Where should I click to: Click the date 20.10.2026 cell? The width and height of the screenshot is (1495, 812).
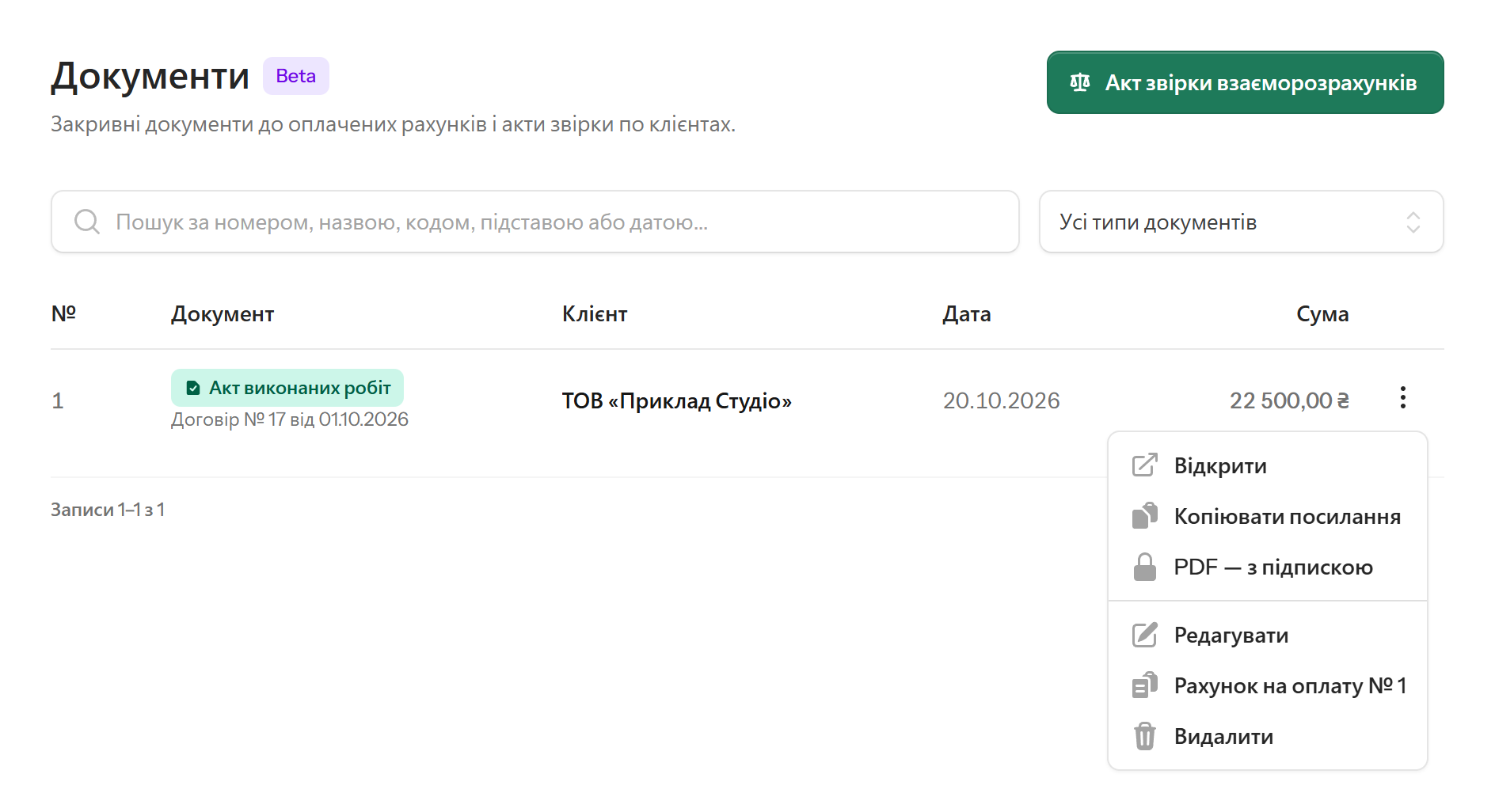pyautogui.click(x=1001, y=400)
